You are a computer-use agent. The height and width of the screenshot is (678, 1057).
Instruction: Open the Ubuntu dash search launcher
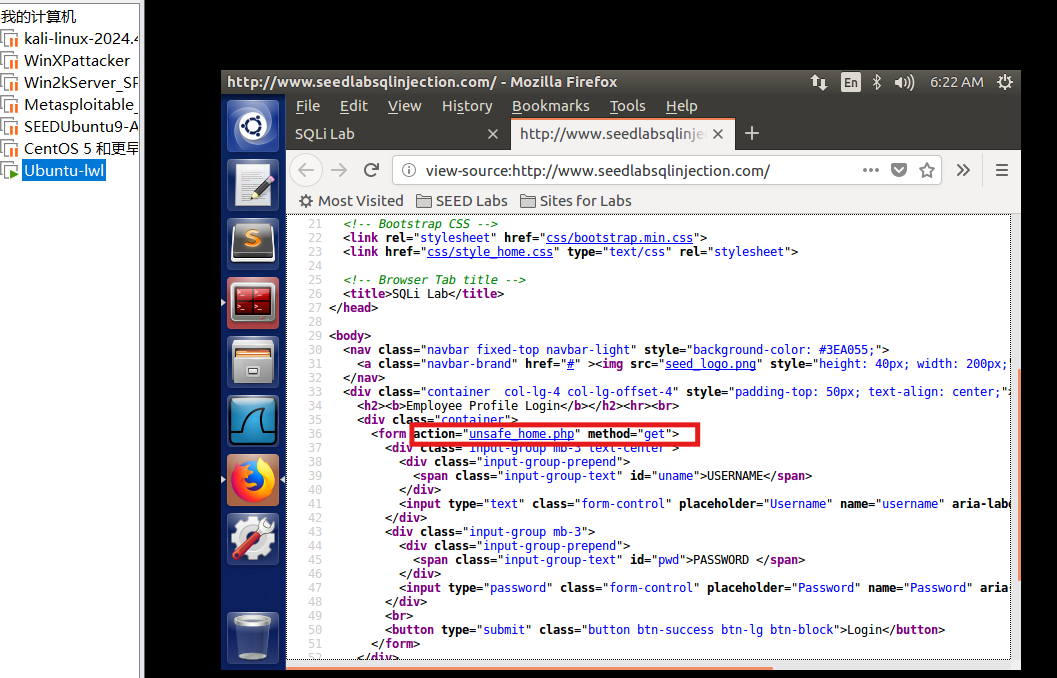pos(253,126)
